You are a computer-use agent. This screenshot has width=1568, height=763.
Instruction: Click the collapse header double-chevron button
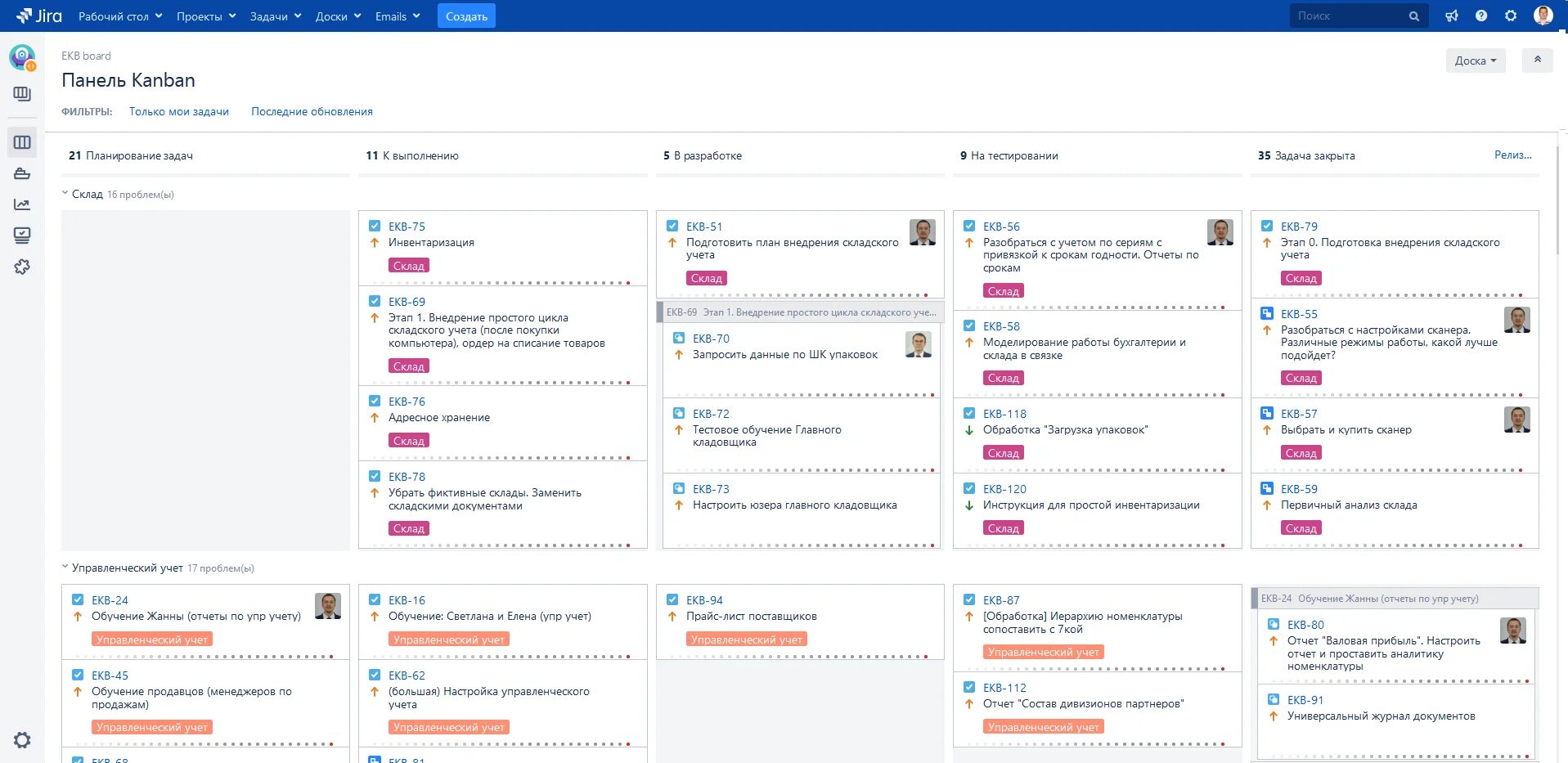pyautogui.click(x=1537, y=60)
